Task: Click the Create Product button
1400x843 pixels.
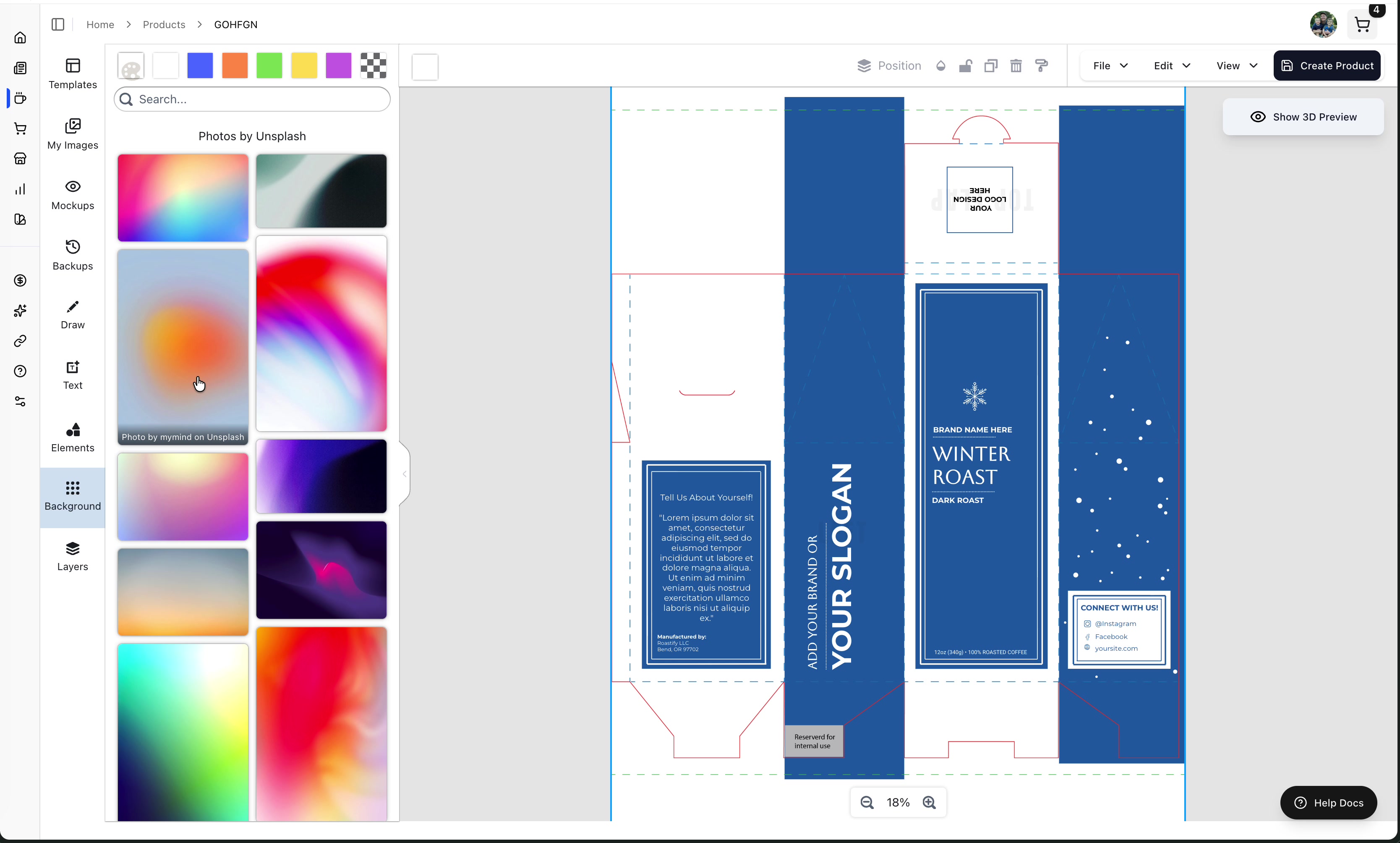Action: pyautogui.click(x=1327, y=66)
